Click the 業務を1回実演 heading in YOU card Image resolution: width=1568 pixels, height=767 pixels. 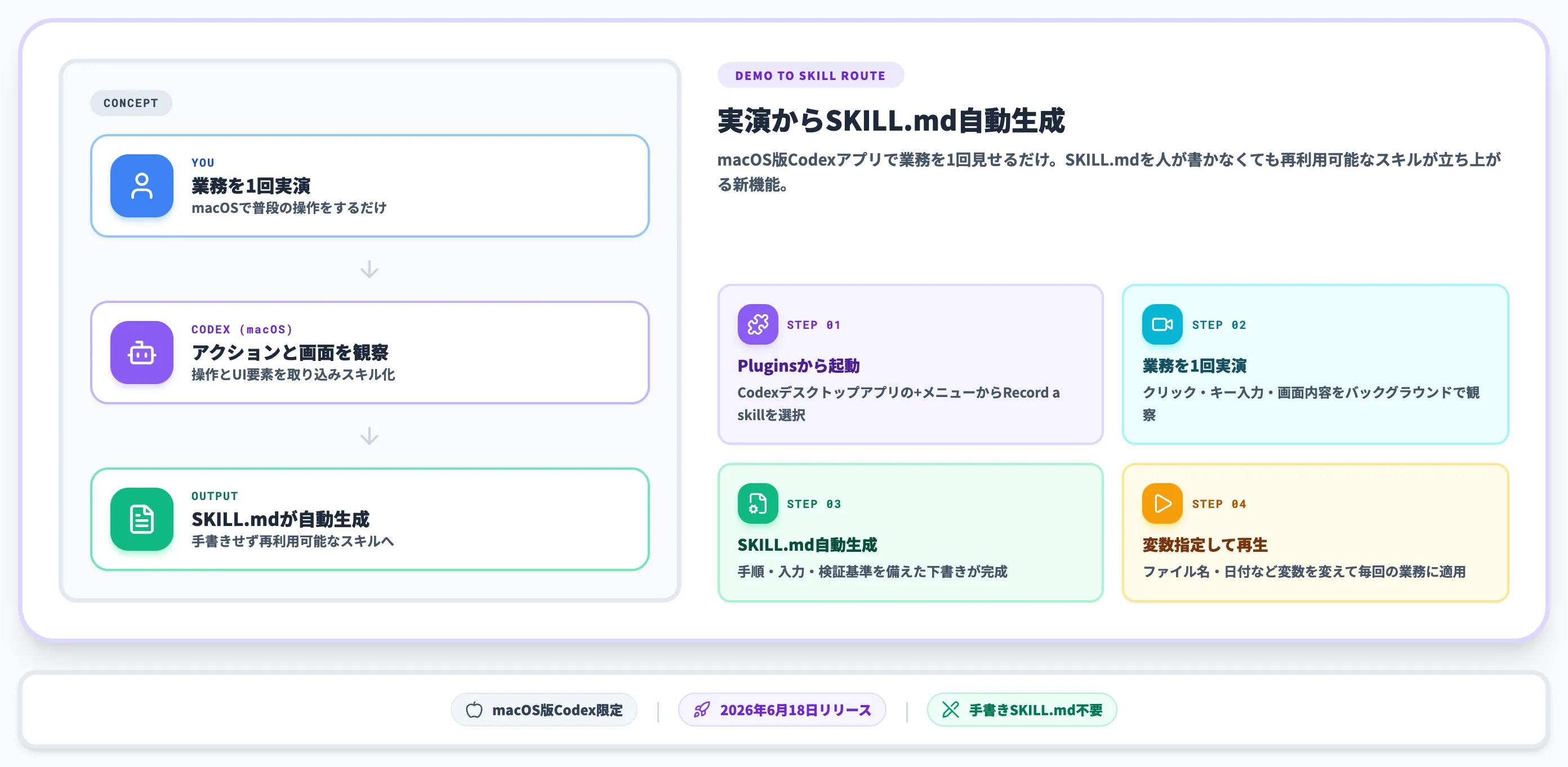coord(251,185)
